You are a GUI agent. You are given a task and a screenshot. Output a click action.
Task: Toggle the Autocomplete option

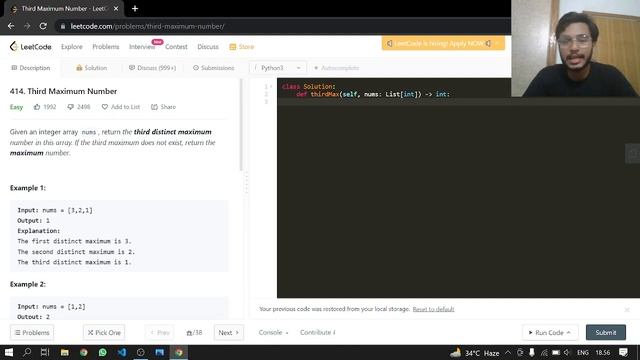(x=336, y=68)
